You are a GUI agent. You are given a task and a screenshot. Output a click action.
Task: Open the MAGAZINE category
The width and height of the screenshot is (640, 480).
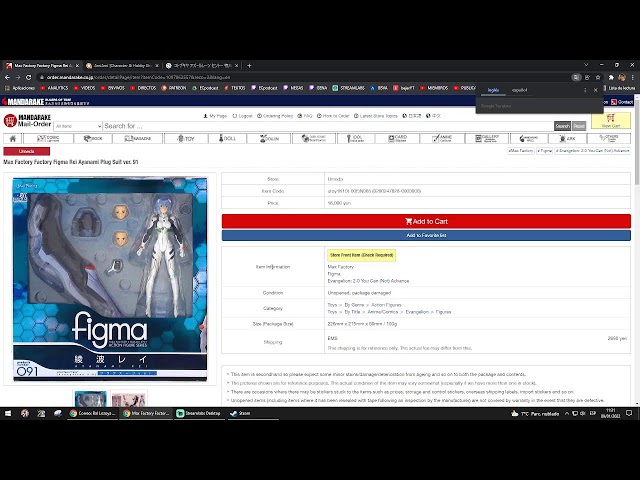[138, 138]
